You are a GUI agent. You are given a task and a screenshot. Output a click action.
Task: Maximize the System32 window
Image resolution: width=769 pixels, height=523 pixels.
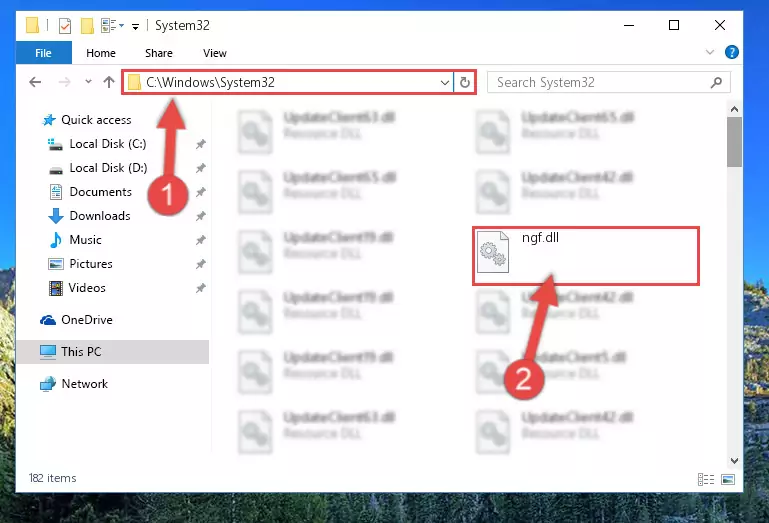[x=674, y=25]
